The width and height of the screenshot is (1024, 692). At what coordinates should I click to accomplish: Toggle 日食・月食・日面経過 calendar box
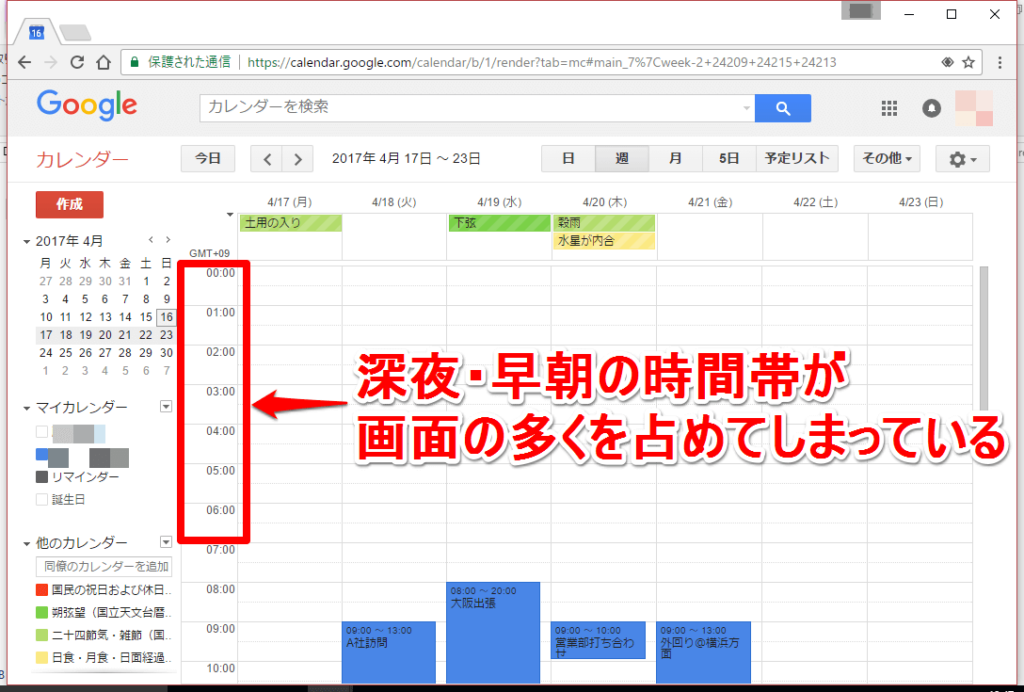(42, 657)
